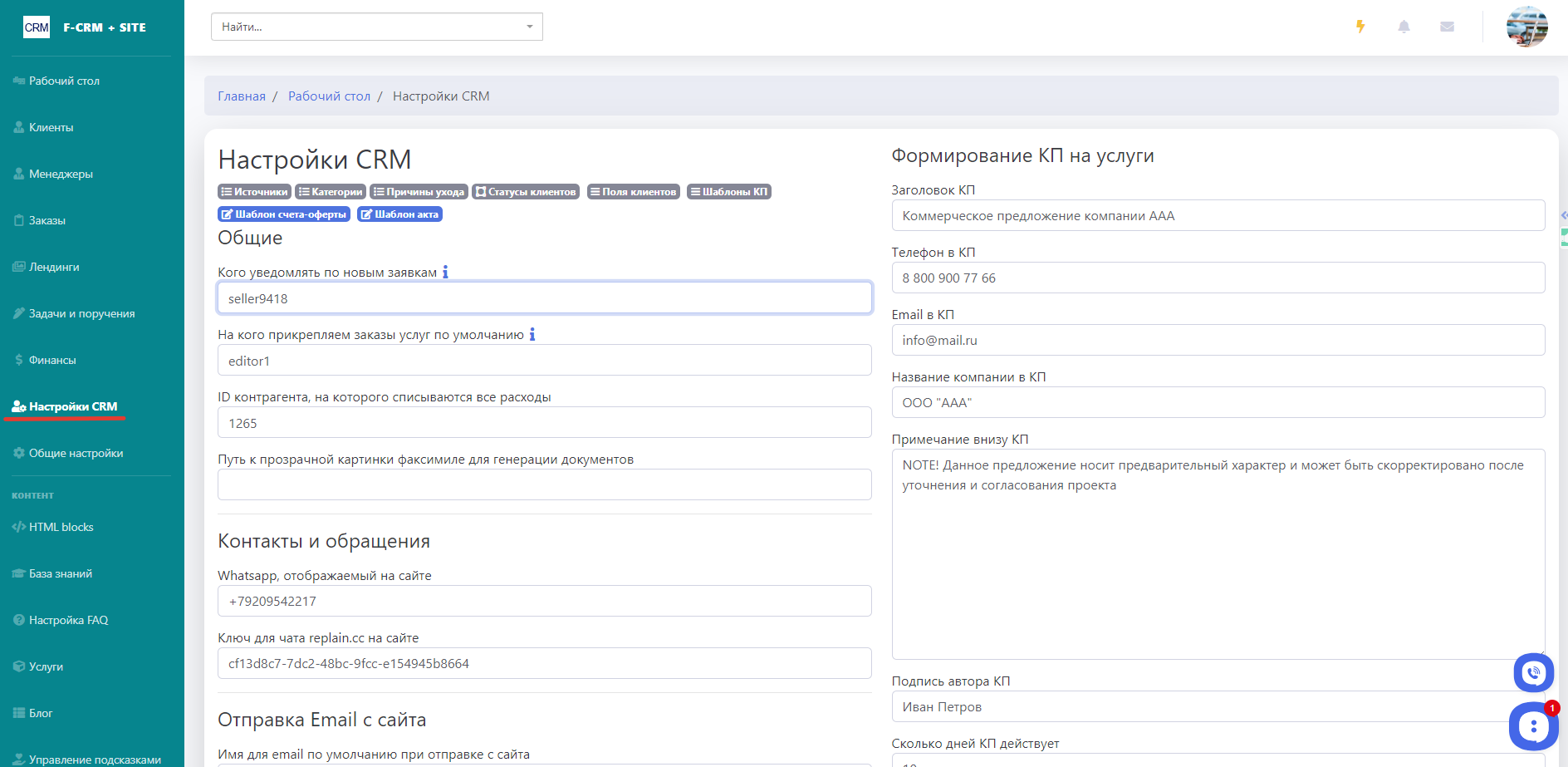
Task: Click the CRM logo icon
Action: pyautogui.click(x=37, y=27)
